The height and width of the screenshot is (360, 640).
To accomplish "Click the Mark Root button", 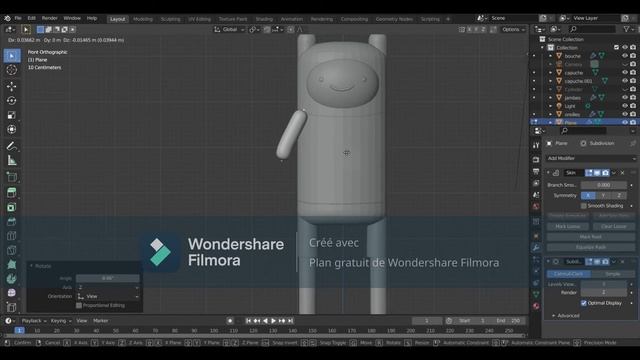I will coord(591,237).
